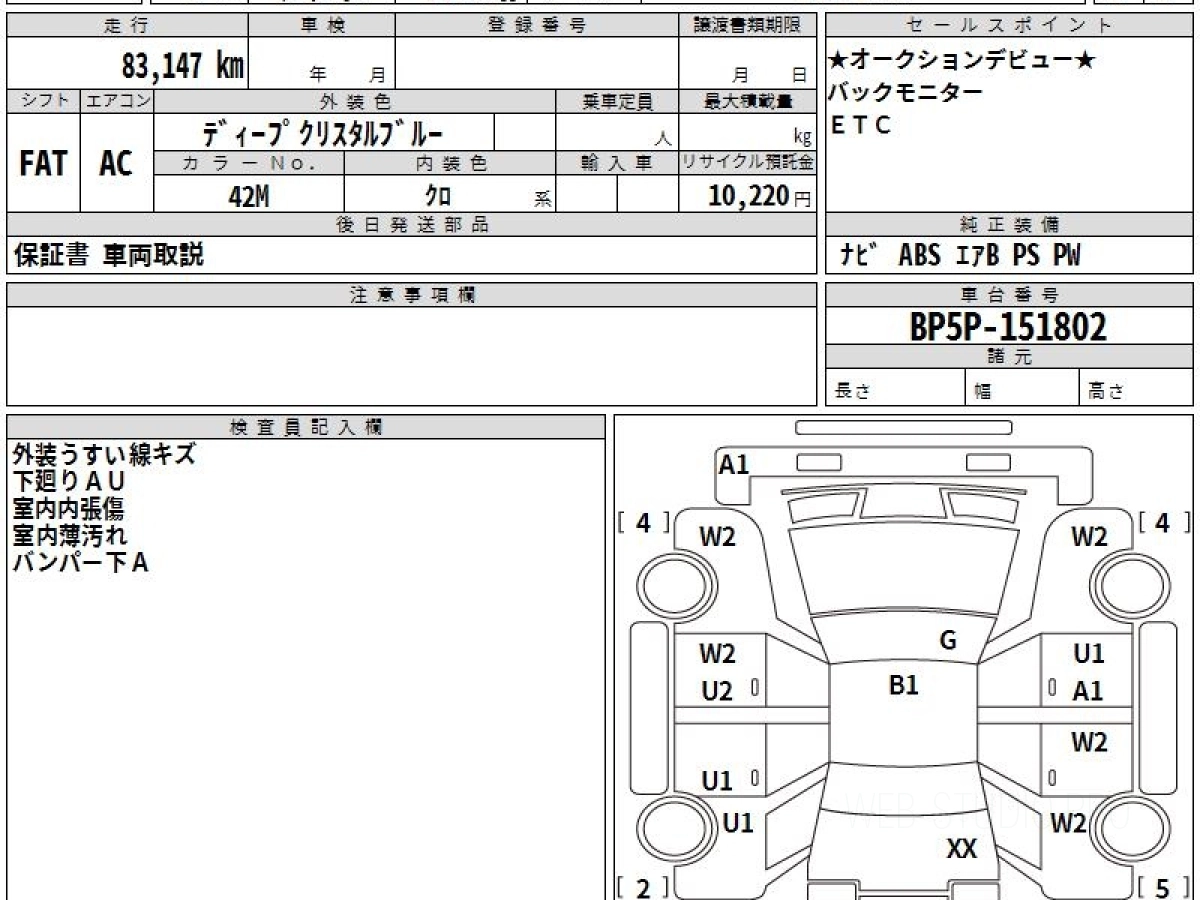Select the FAT shift value
Image resolution: width=1200 pixels, height=900 pixels.
43,163
